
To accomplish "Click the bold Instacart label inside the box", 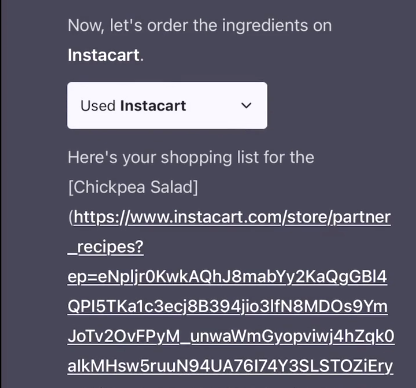I will coord(153,106).
